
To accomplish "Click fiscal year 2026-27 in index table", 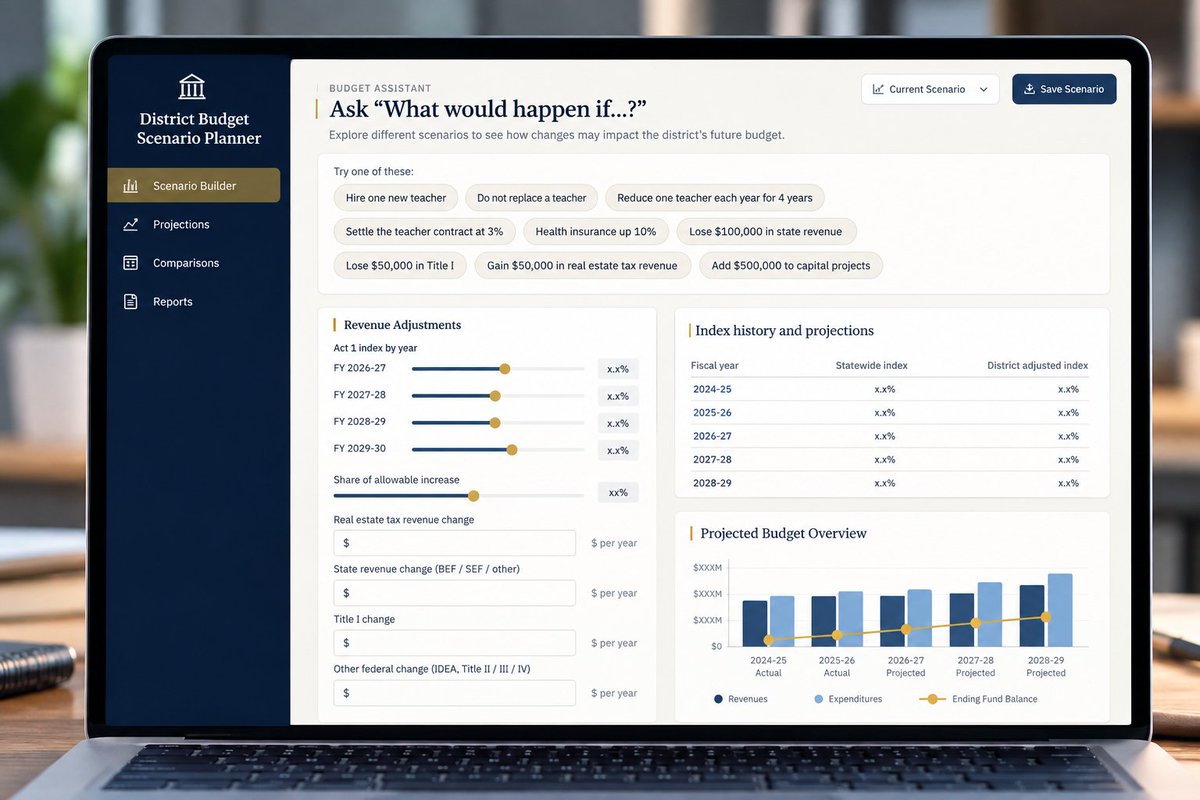I will (712, 436).
